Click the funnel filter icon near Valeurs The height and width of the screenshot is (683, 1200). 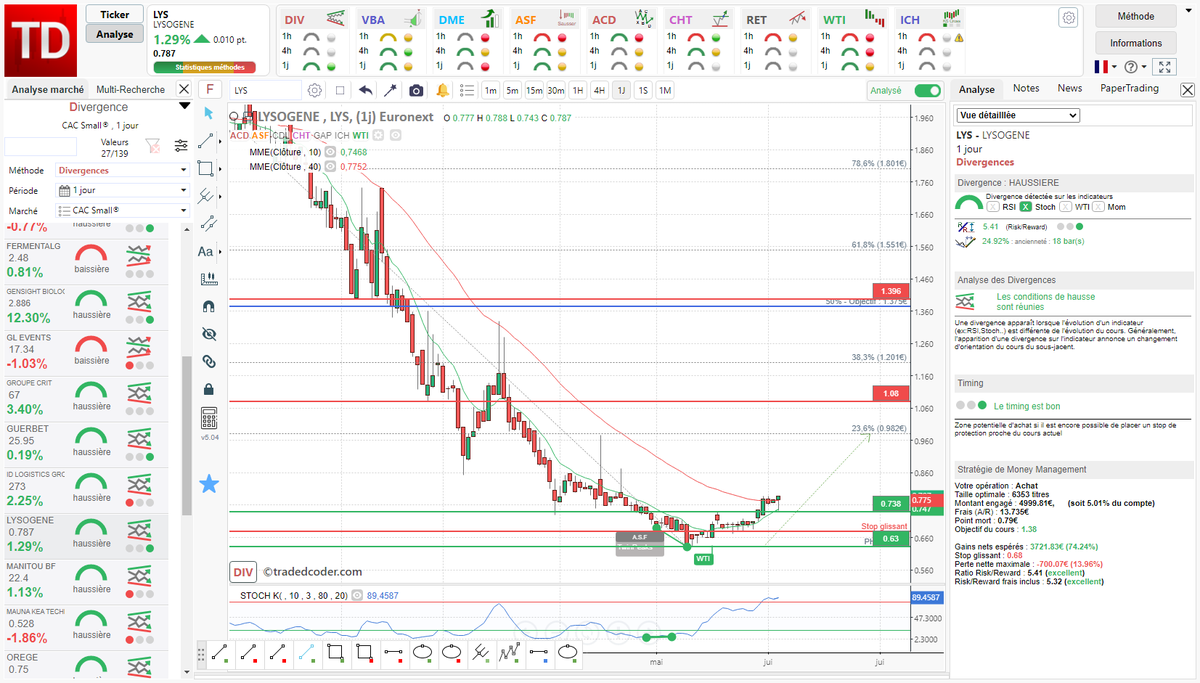152,146
